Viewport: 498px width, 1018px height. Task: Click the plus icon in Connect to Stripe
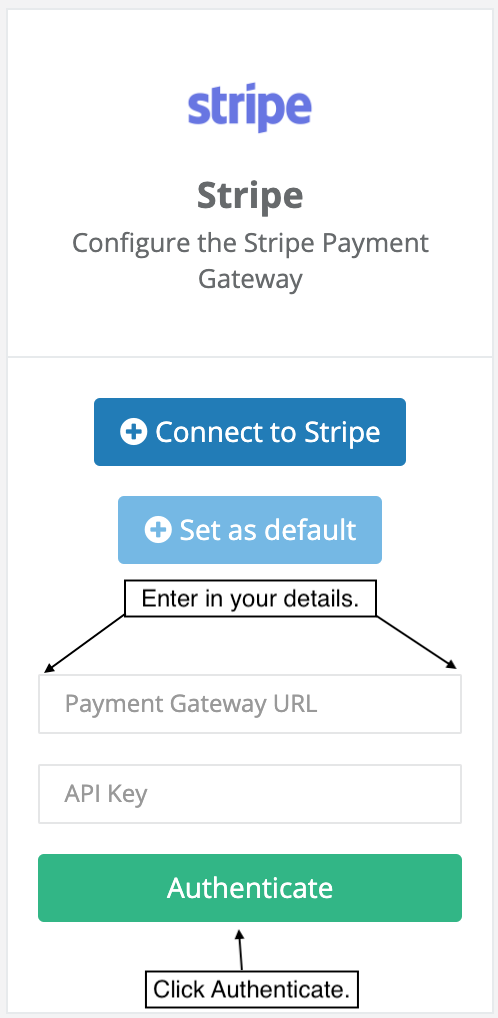[x=134, y=432]
